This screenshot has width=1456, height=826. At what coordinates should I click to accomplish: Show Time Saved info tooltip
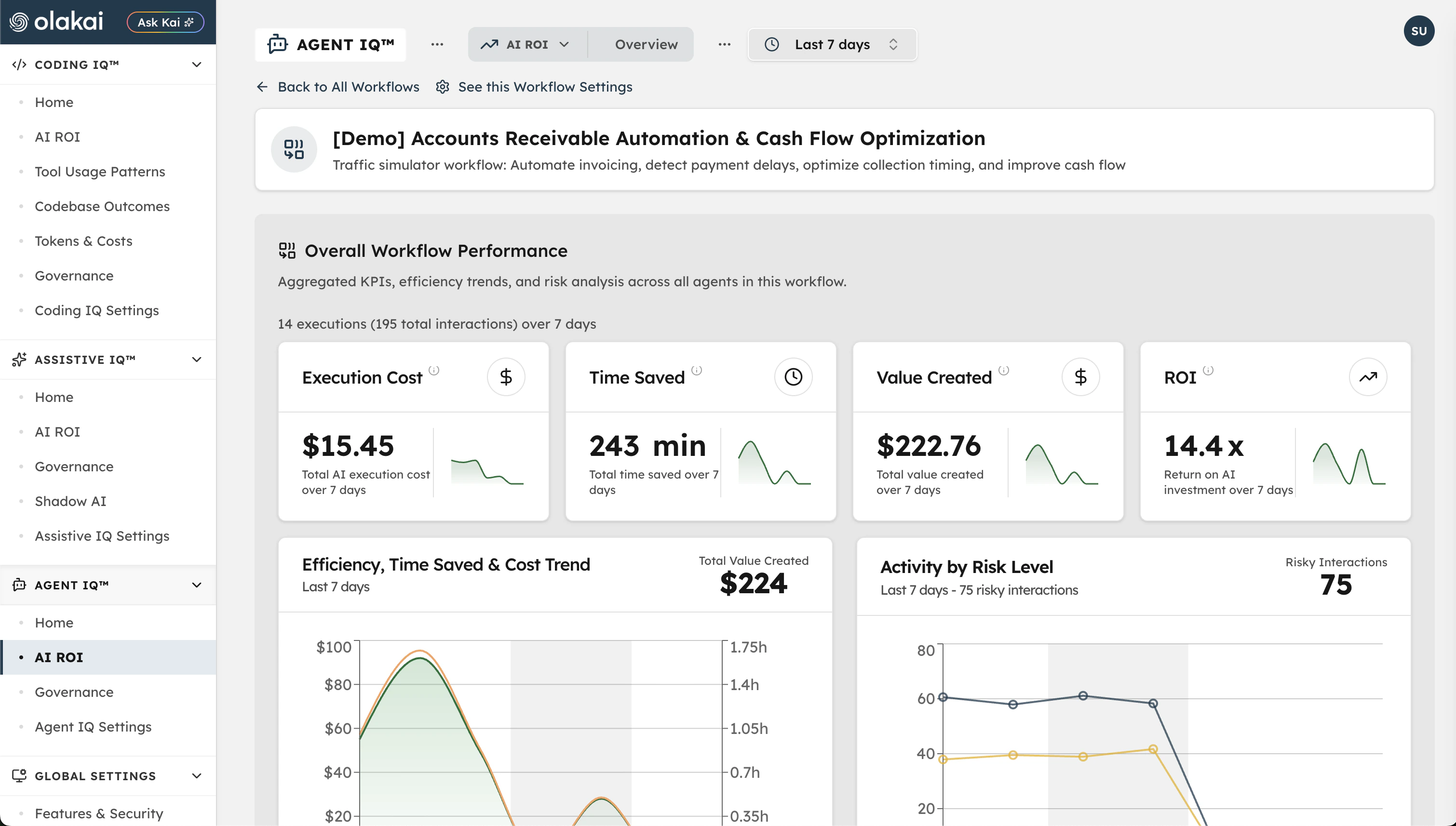coord(697,371)
